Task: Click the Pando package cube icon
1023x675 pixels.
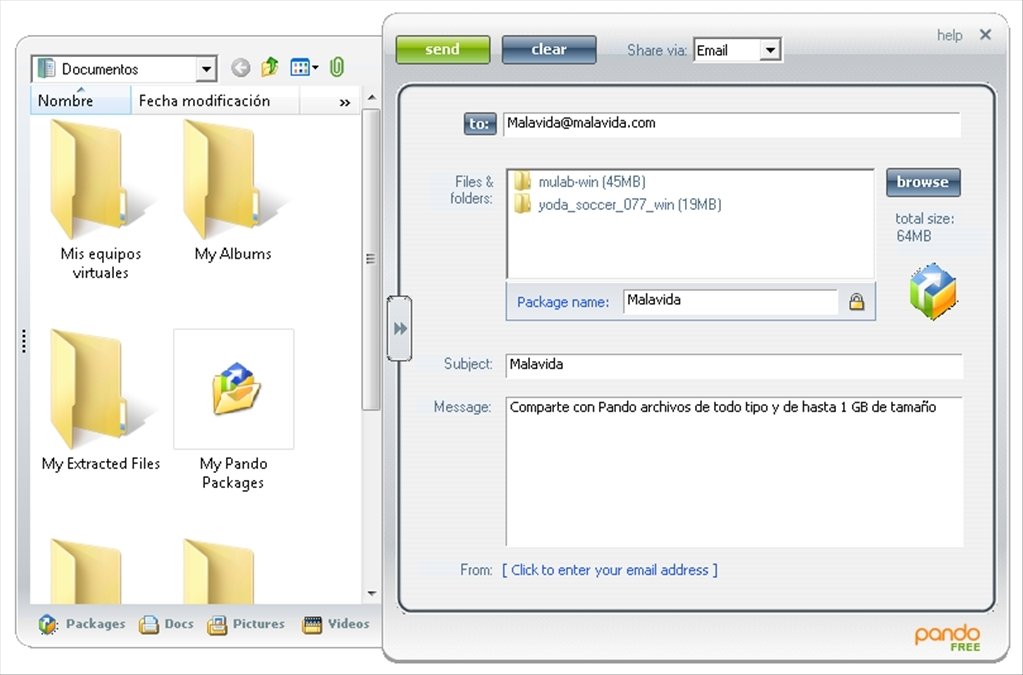Action: pyautogui.click(x=932, y=292)
